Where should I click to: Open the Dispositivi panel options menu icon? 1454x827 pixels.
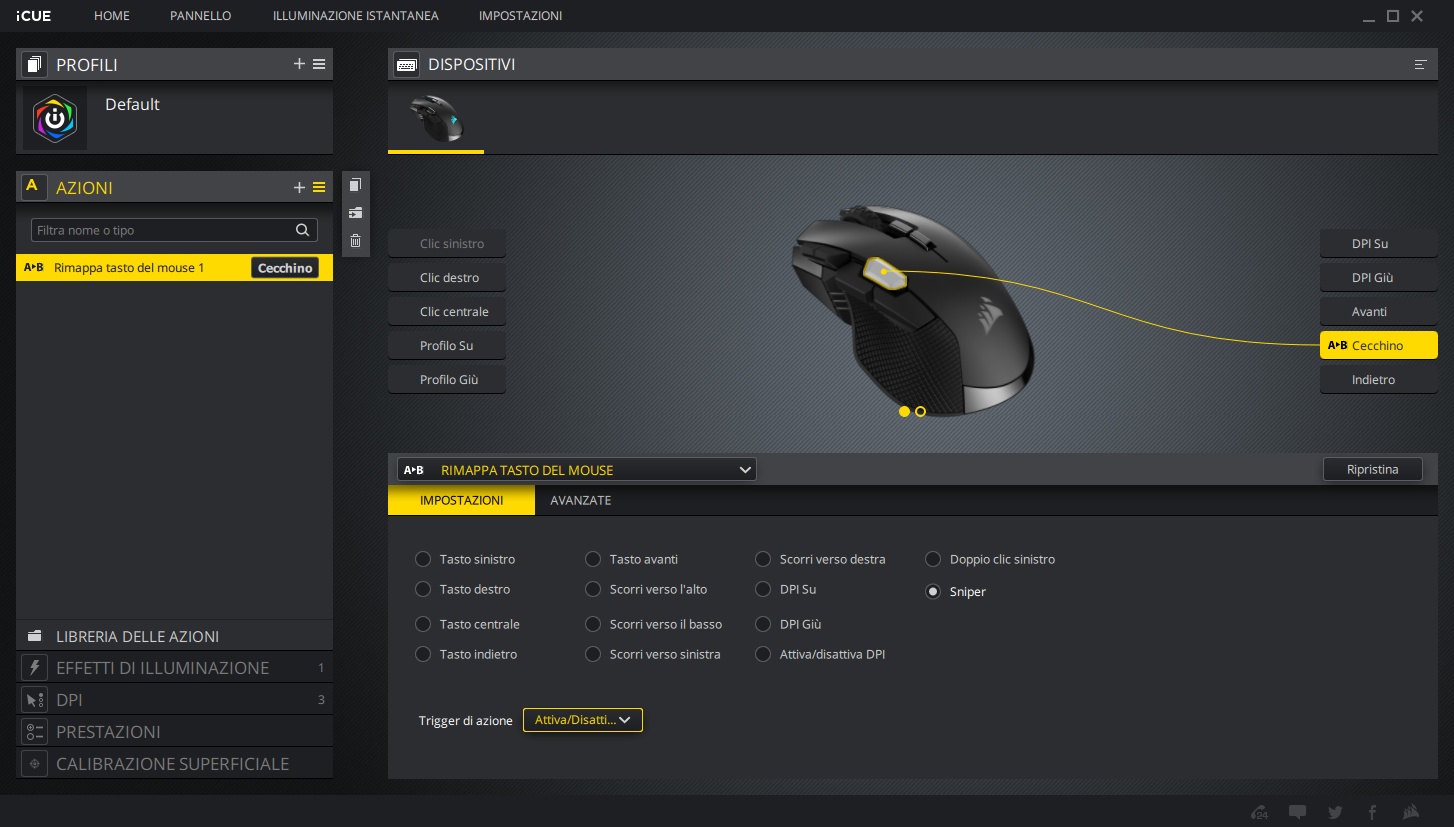[1420, 64]
